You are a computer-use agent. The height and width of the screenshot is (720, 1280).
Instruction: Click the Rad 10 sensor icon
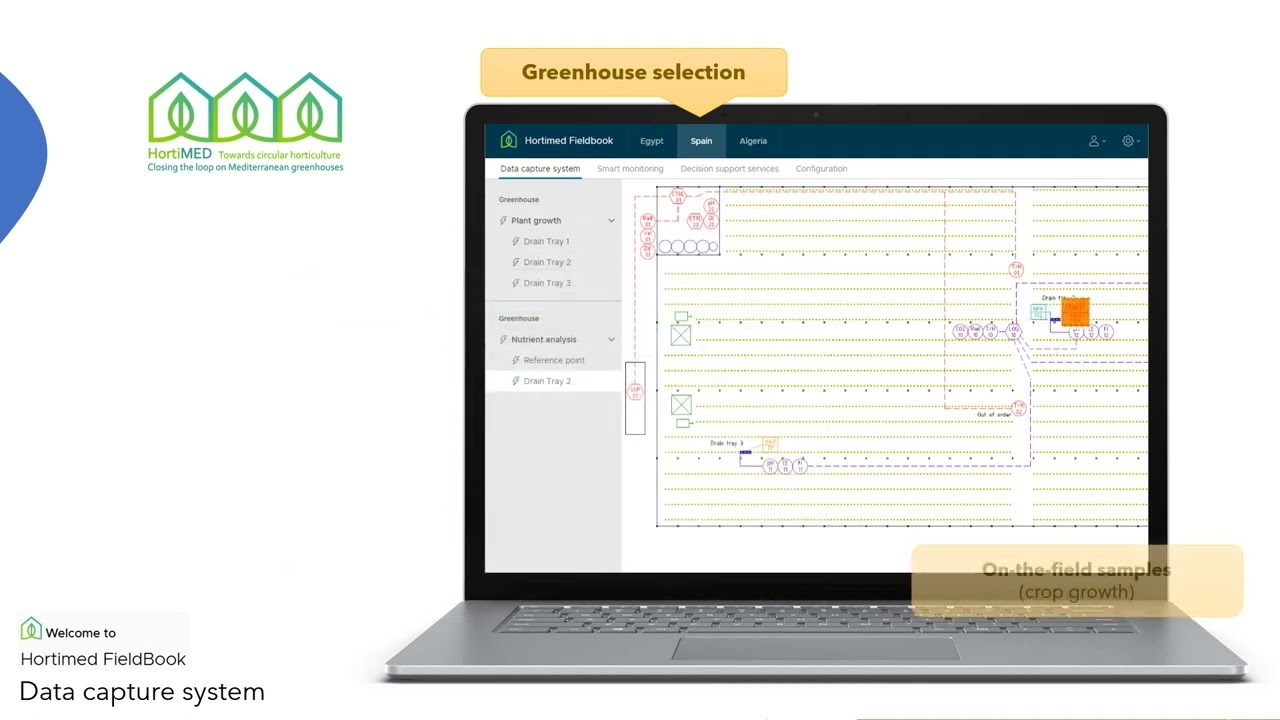point(975,331)
